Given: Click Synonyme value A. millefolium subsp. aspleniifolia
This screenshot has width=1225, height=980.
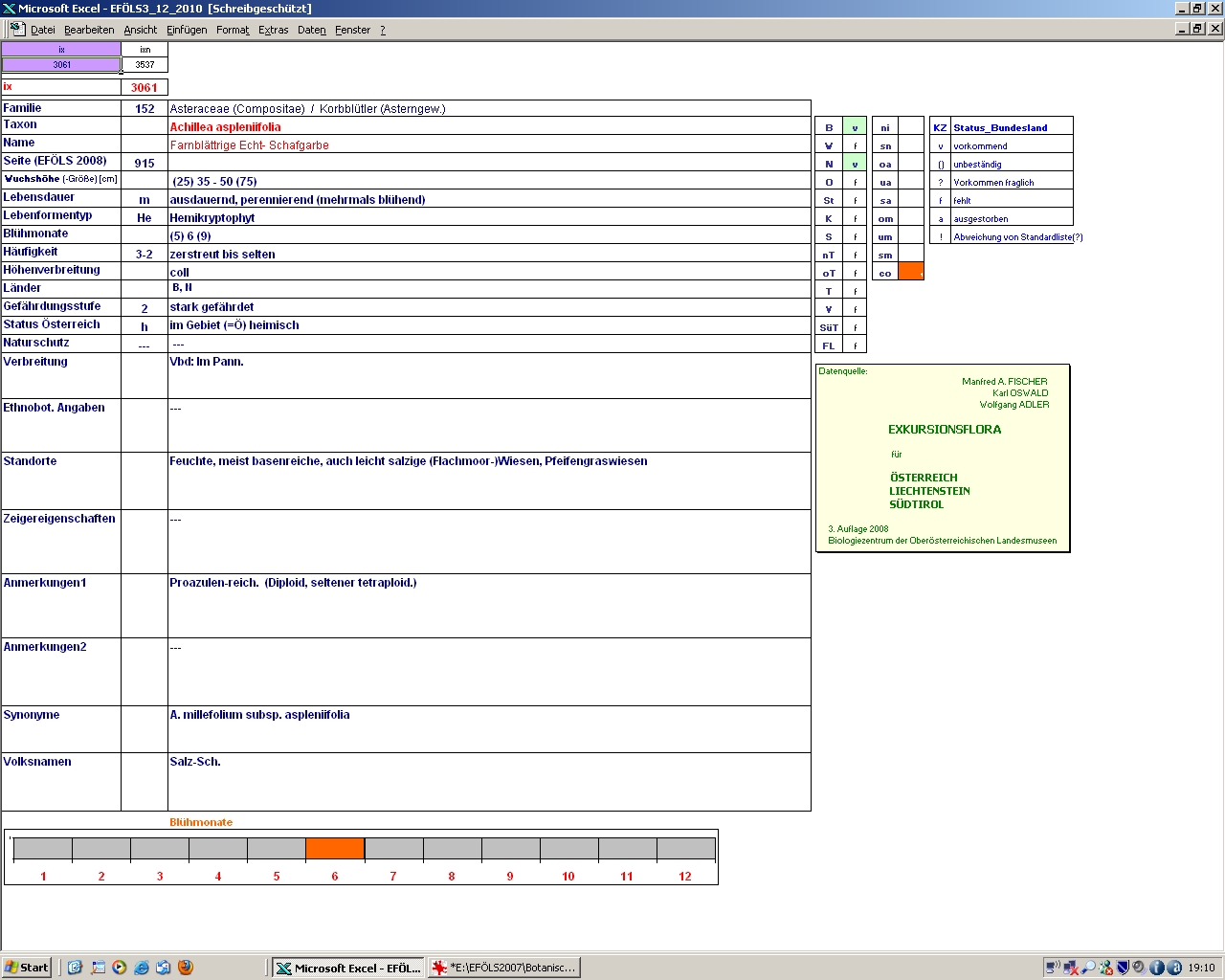Looking at the screenshot, I should (x=259, y=715).
